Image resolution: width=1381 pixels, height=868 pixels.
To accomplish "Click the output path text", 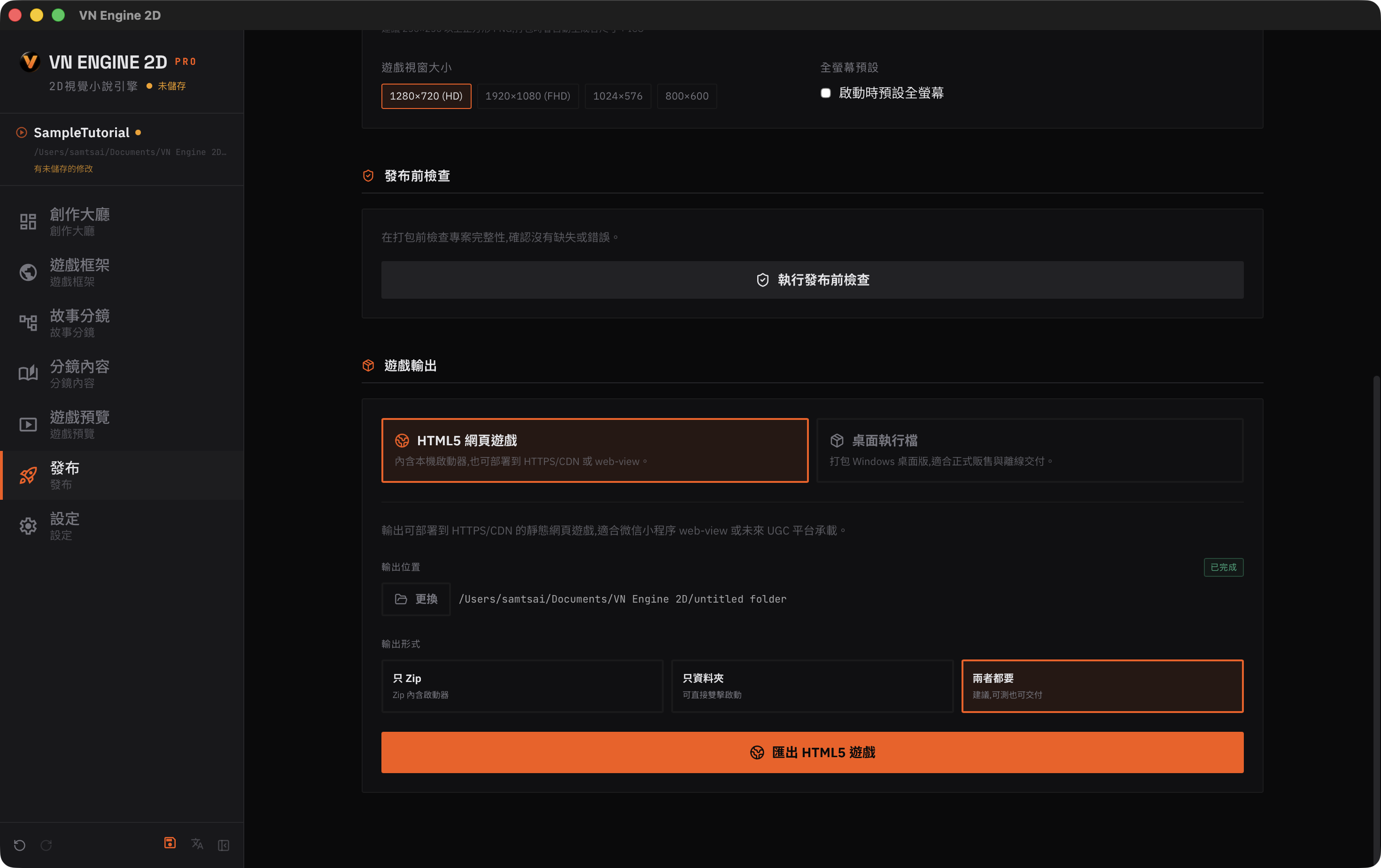I will pyautogui.click(x=622, y=599).
